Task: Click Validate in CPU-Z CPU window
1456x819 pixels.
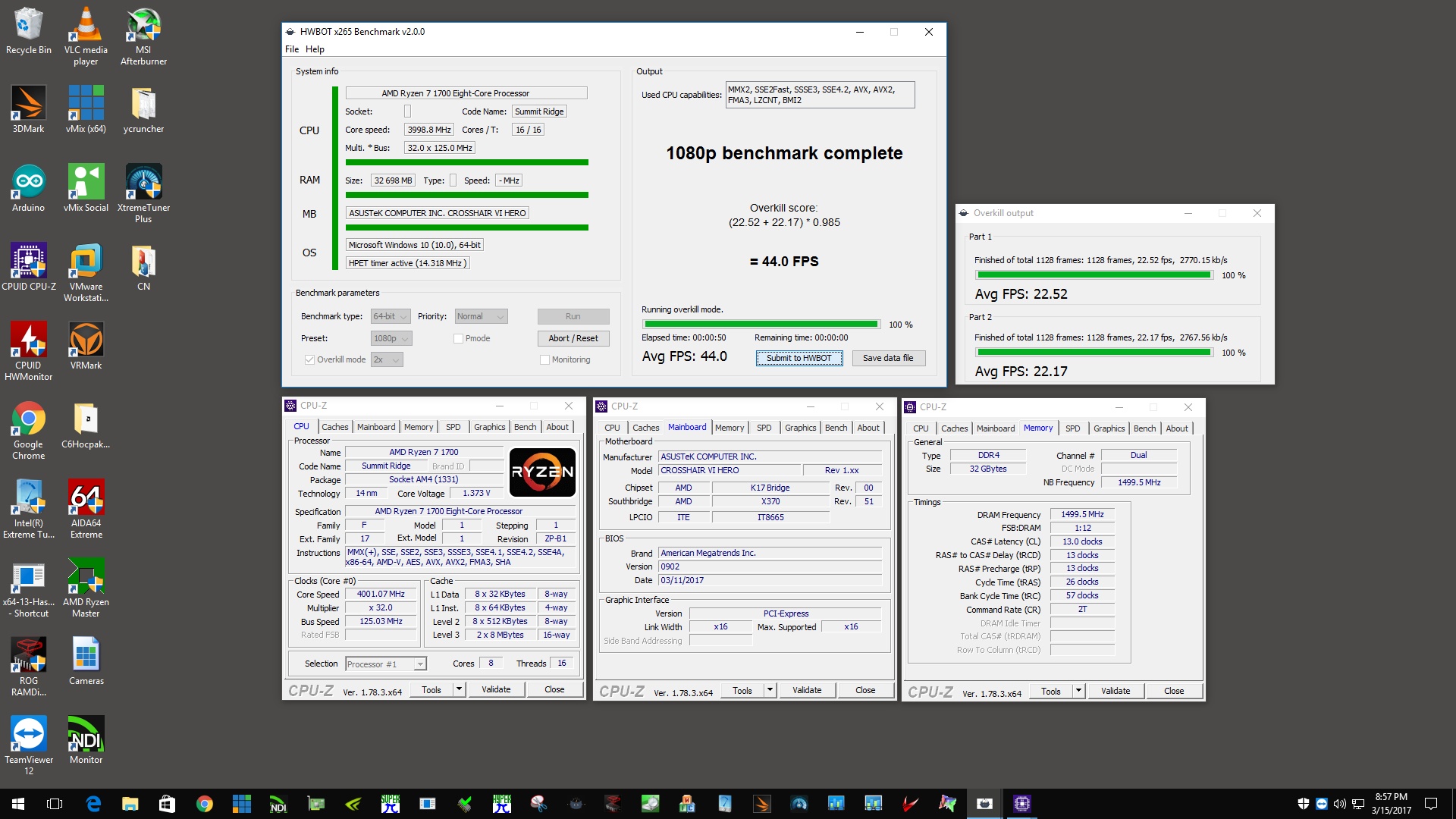Action: coord(496,689)
